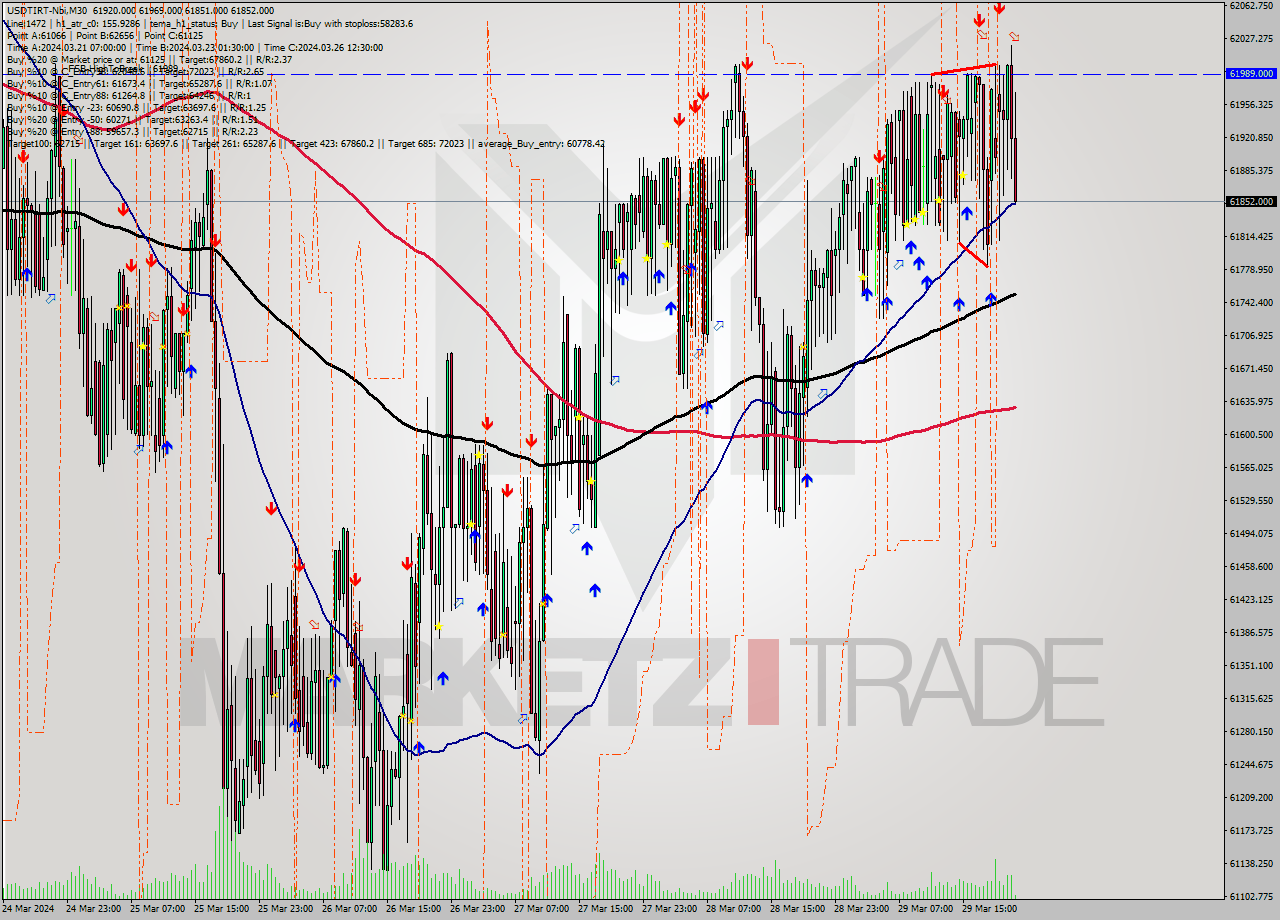Click the 'C_Entry61: 61673.4' buy line

(x=139, y=83)
